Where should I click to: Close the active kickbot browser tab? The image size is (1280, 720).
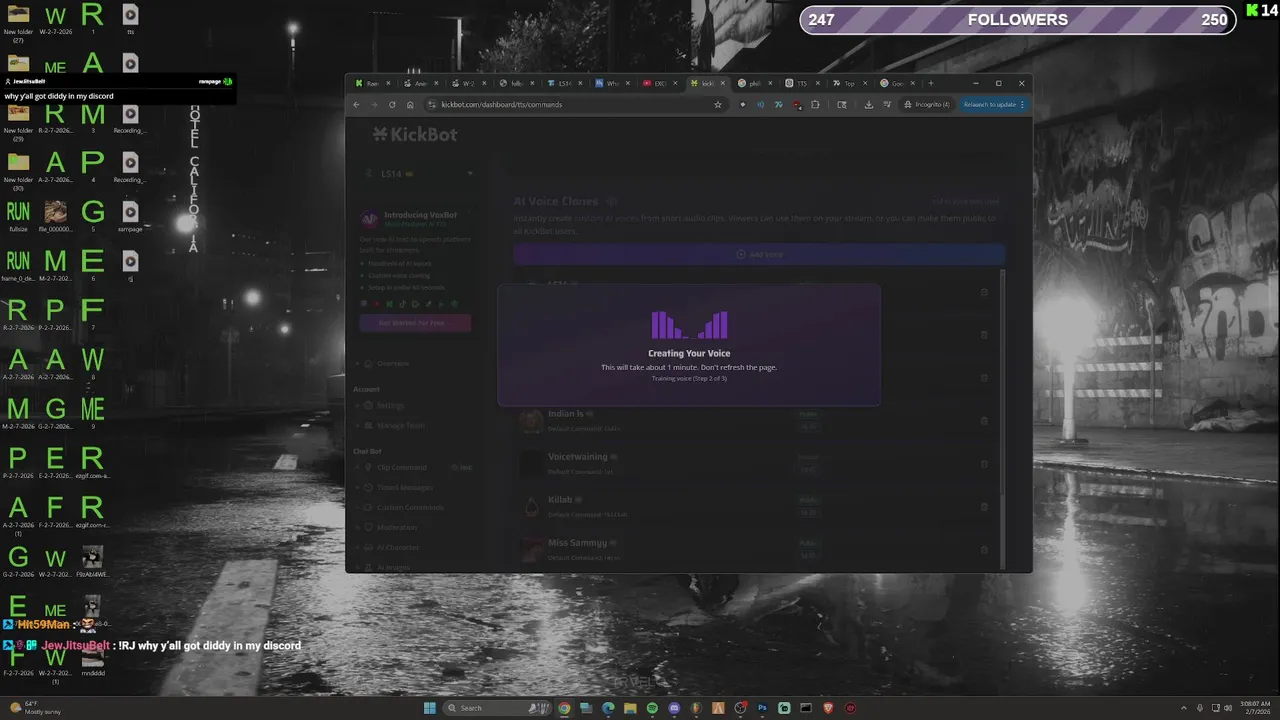(723, 83)
